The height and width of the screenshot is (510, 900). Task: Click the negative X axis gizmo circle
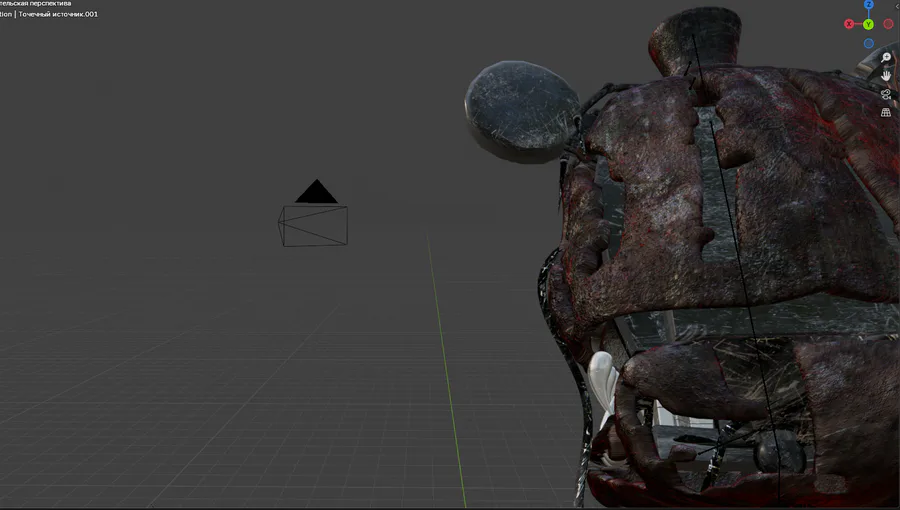tap(889, 24)
